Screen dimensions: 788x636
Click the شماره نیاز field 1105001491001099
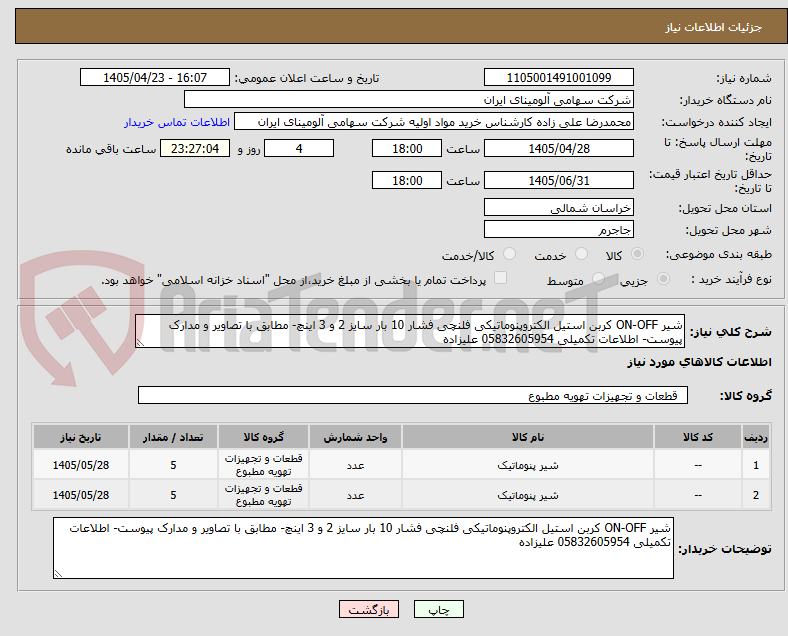click(558, 77)
